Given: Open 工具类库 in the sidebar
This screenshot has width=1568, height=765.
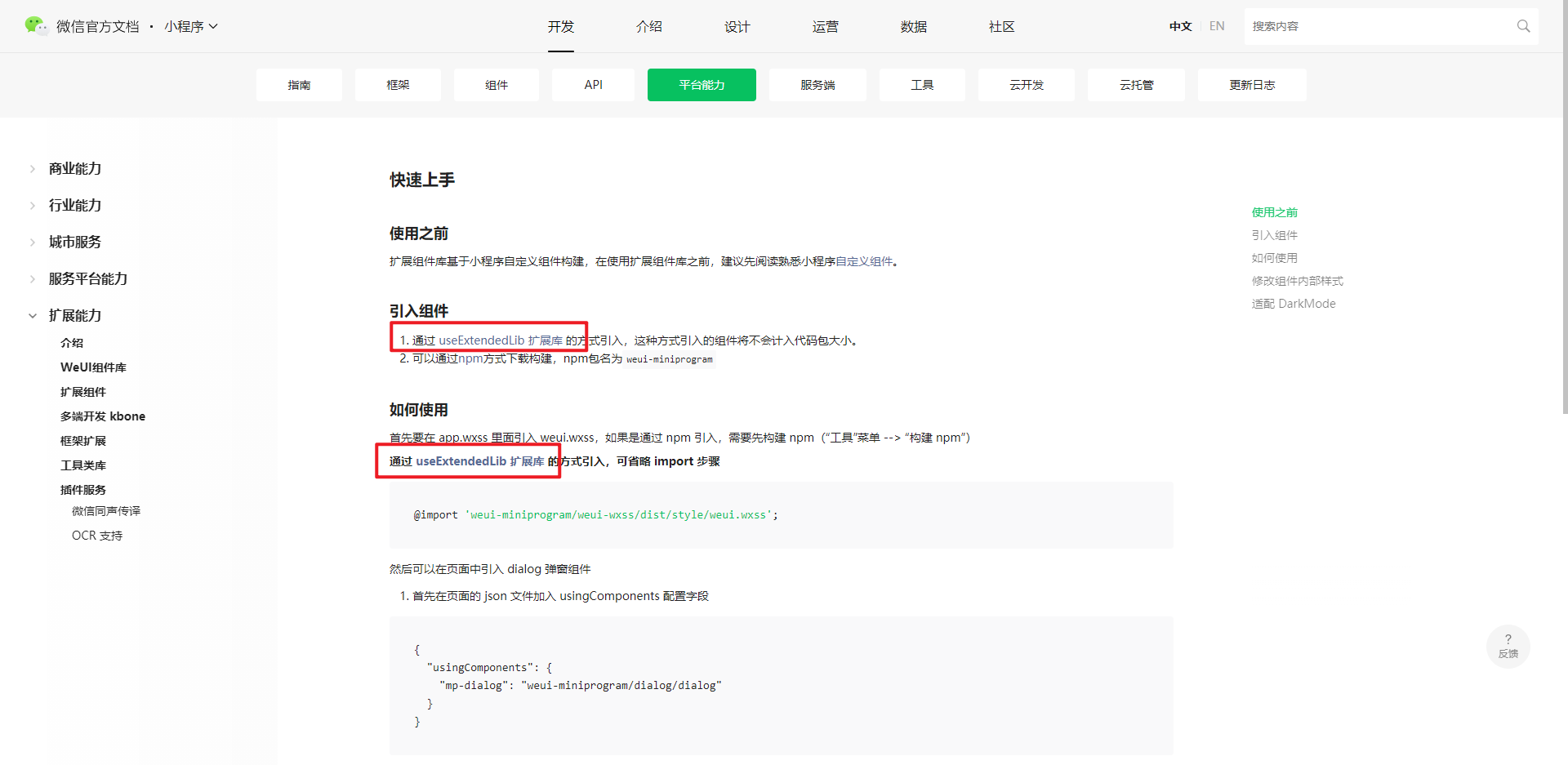Looking at the screenshot, I should [x=83, y=465].
